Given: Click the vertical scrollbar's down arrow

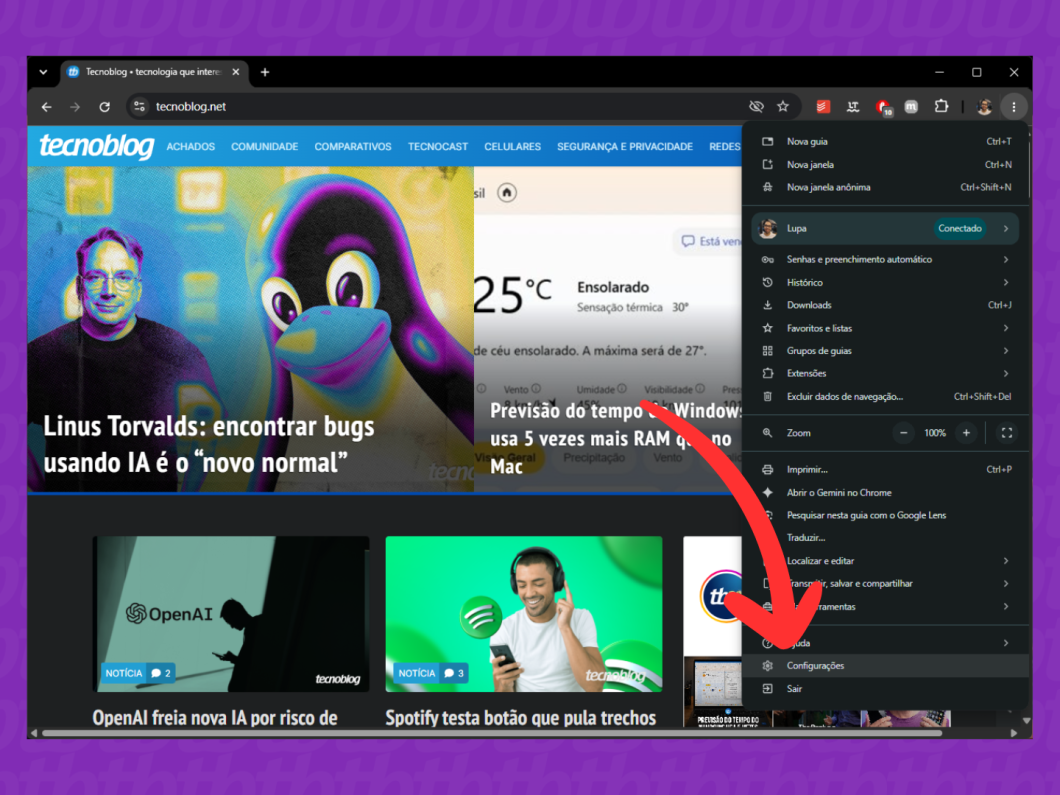Looking at the screenshot, I should coord(1027,721).
